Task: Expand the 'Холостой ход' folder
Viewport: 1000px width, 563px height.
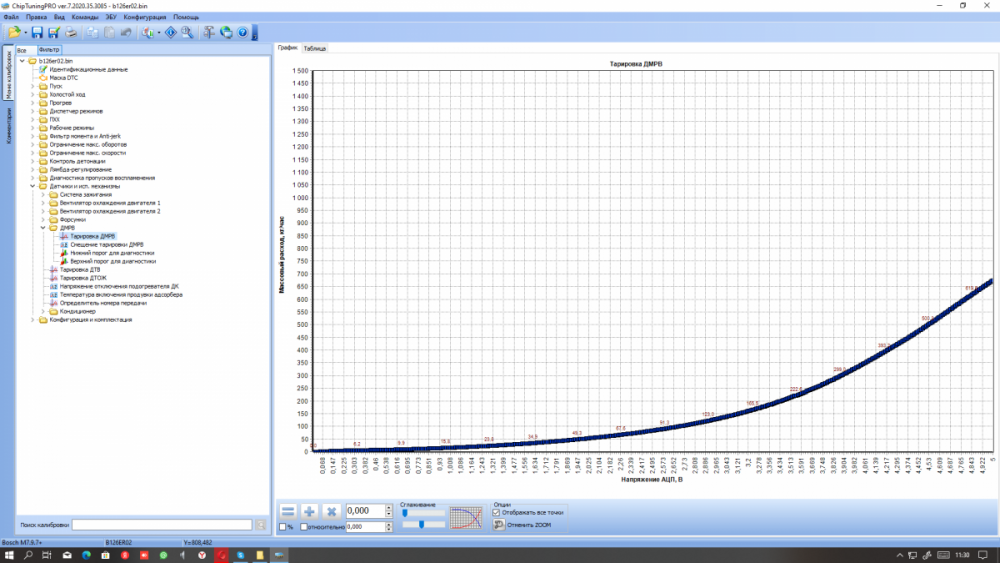Action: coord(33,94)
